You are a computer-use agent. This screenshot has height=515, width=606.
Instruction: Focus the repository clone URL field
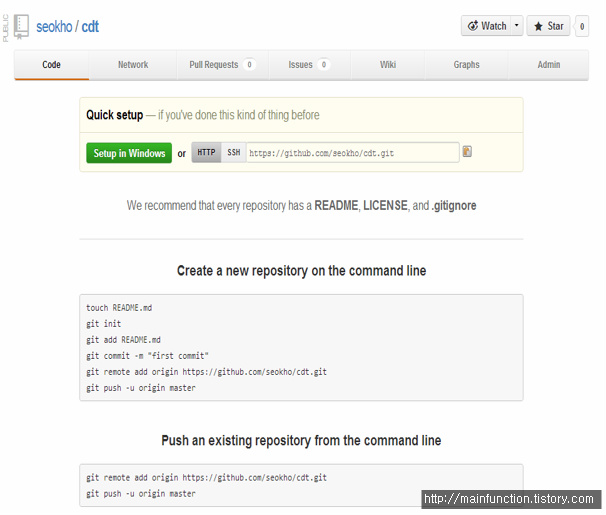352,153
